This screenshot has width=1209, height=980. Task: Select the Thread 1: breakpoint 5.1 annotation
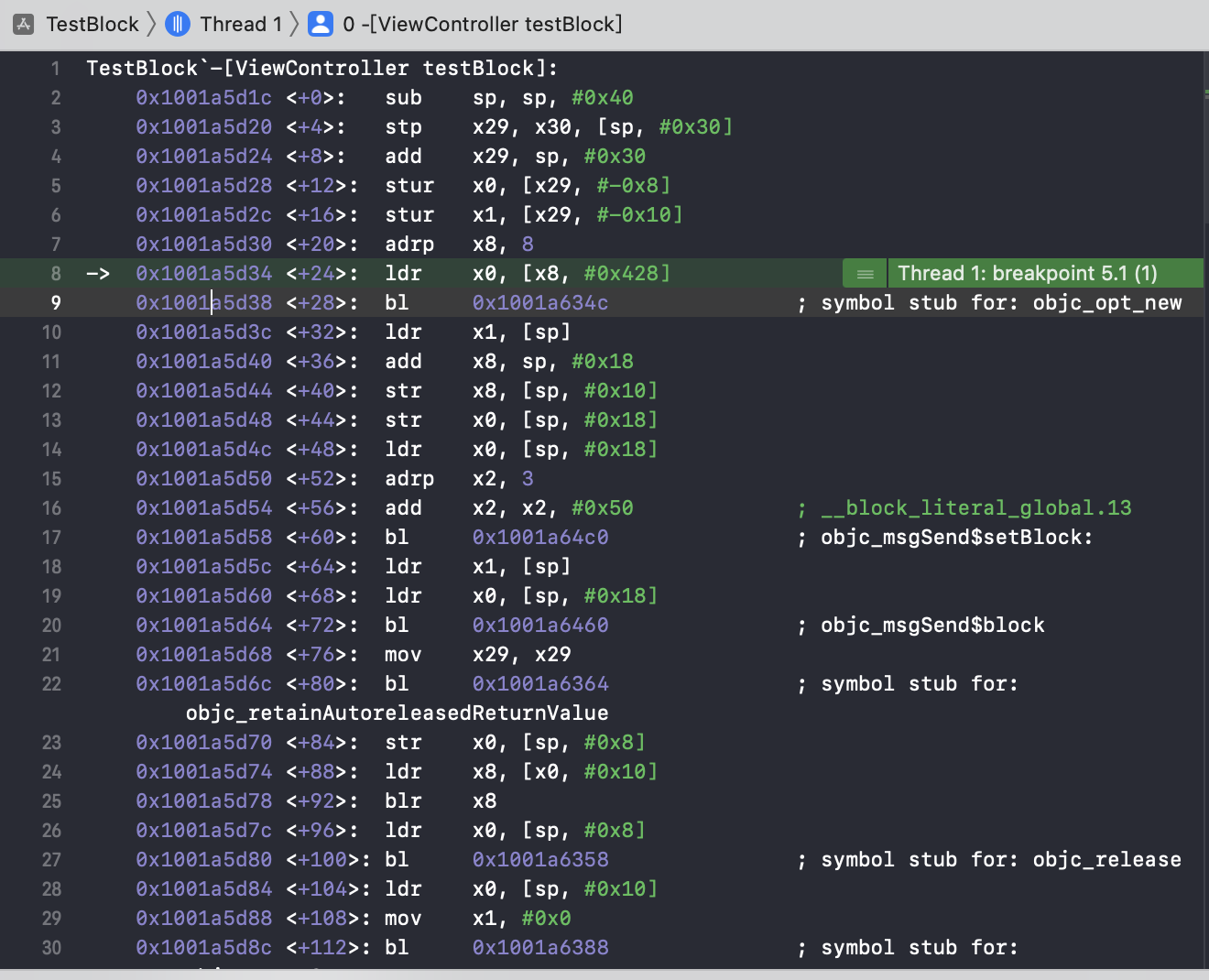pos(1027,274)
